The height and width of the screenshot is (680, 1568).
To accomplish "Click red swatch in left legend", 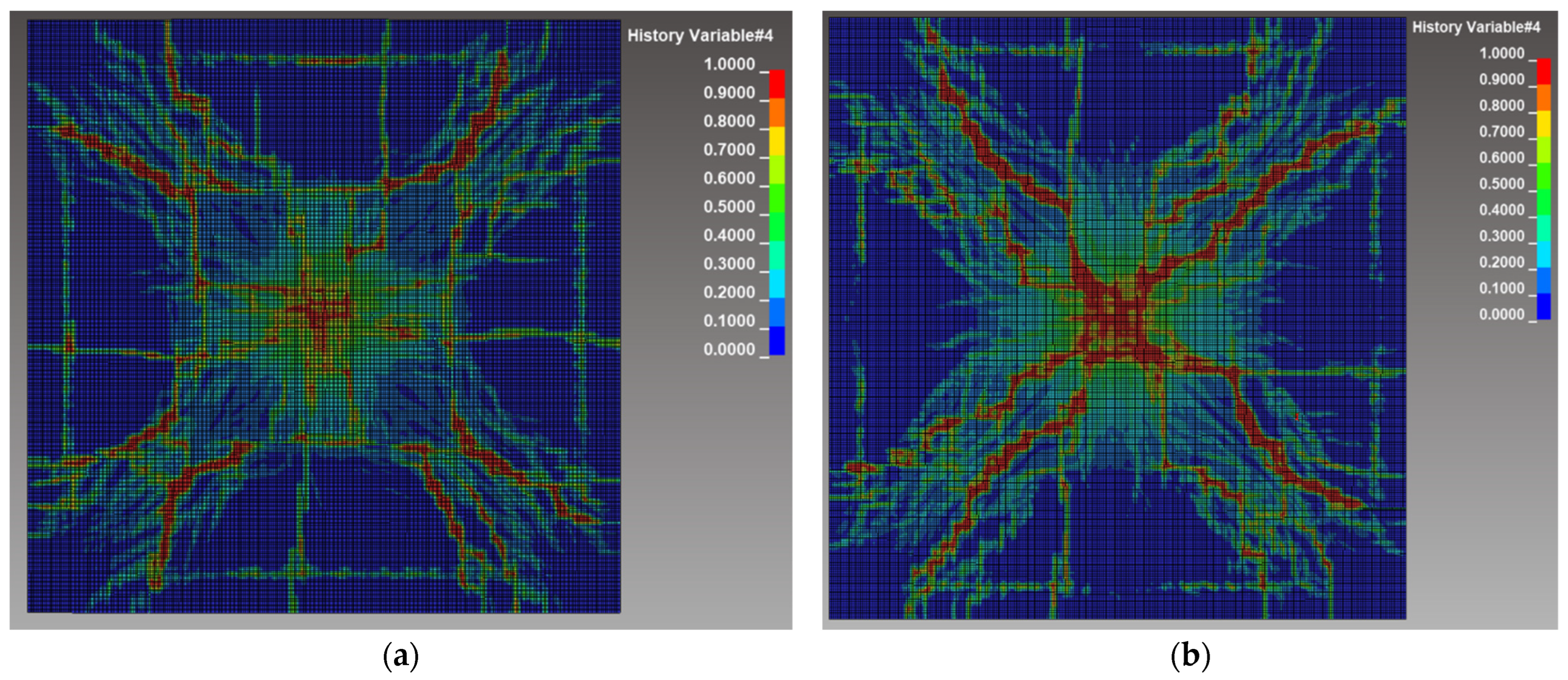I will 777,84.
